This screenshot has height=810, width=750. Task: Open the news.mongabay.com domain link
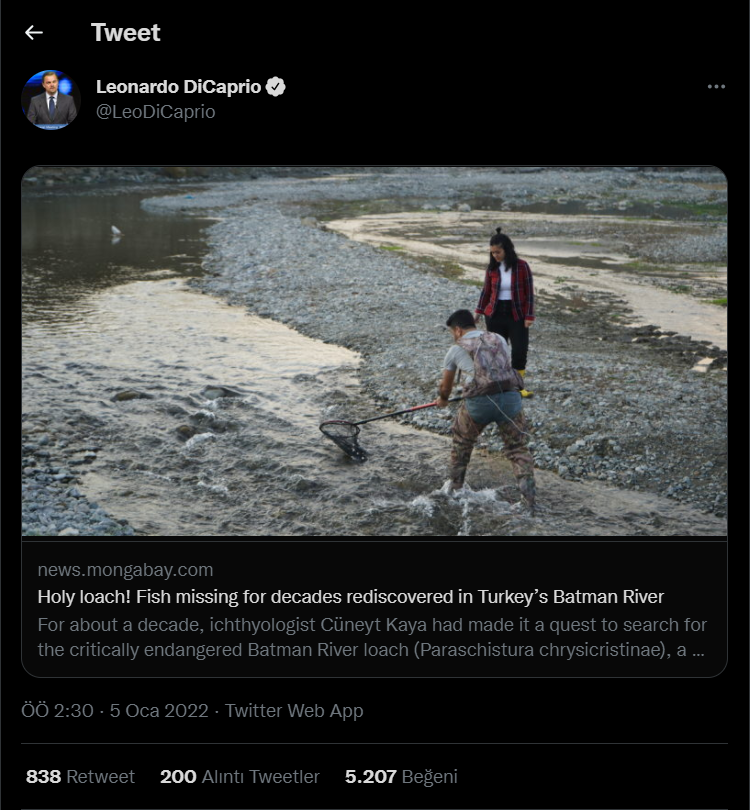(125, 570)
